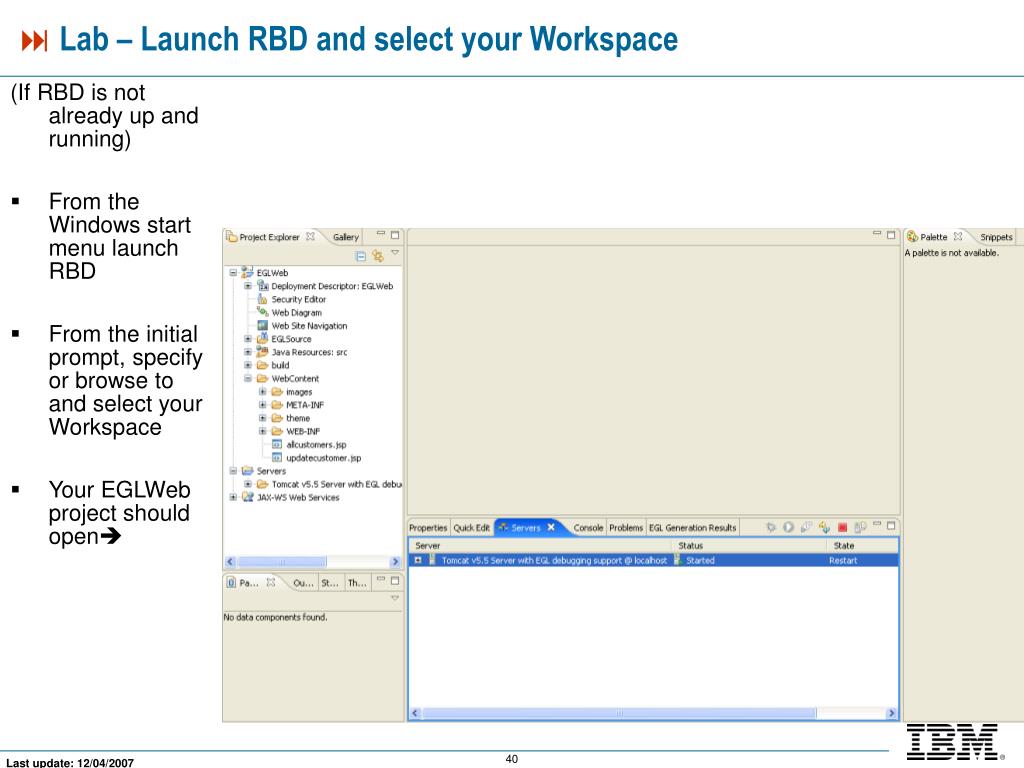Image resolution: width=1024 pixels, height=768 pixels.
Task: Click the Server column header
Action: pyautogui.click(x=541, y=545)
